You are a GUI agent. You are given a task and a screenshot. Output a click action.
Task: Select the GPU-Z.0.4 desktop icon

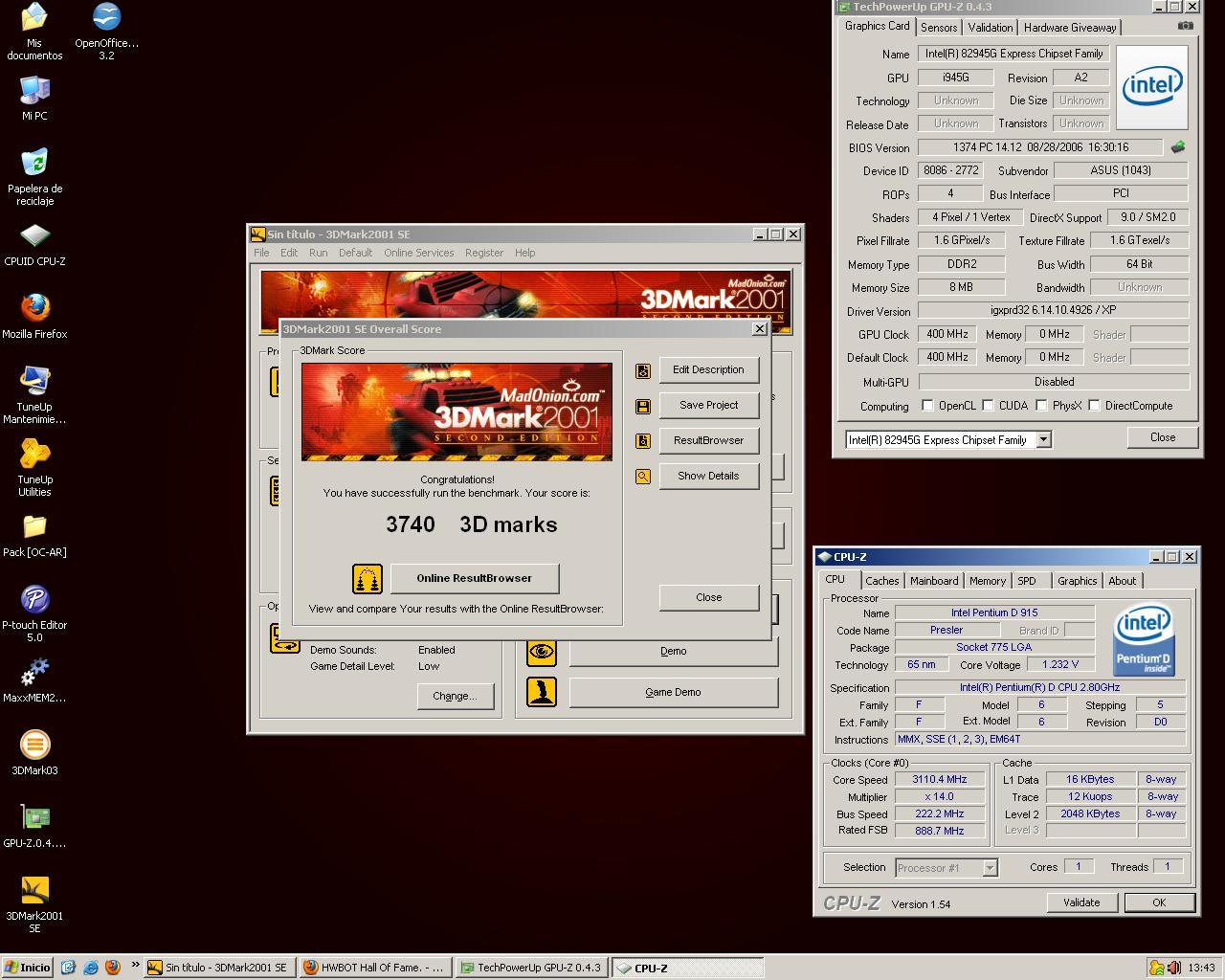coord(34,826)
